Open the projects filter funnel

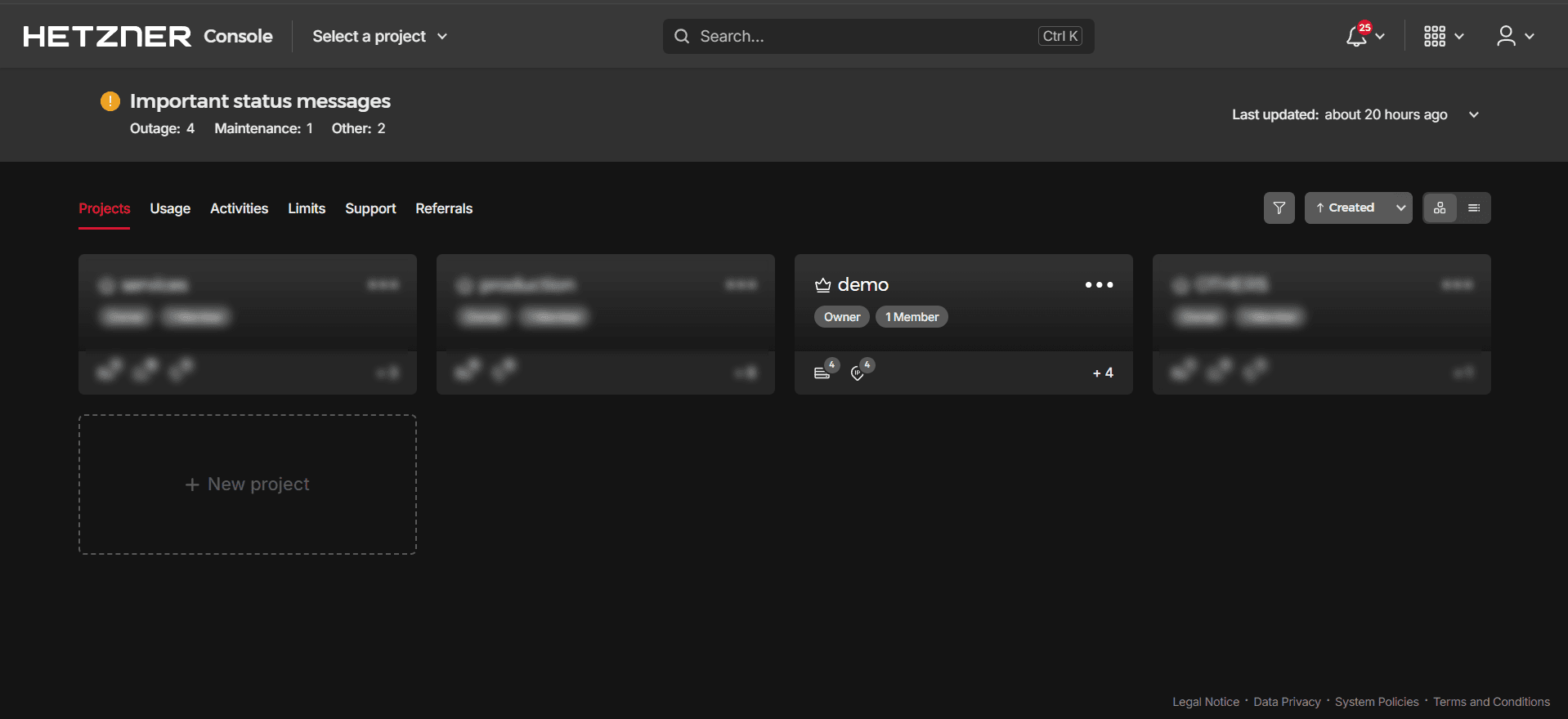[x=1279, y=208]
